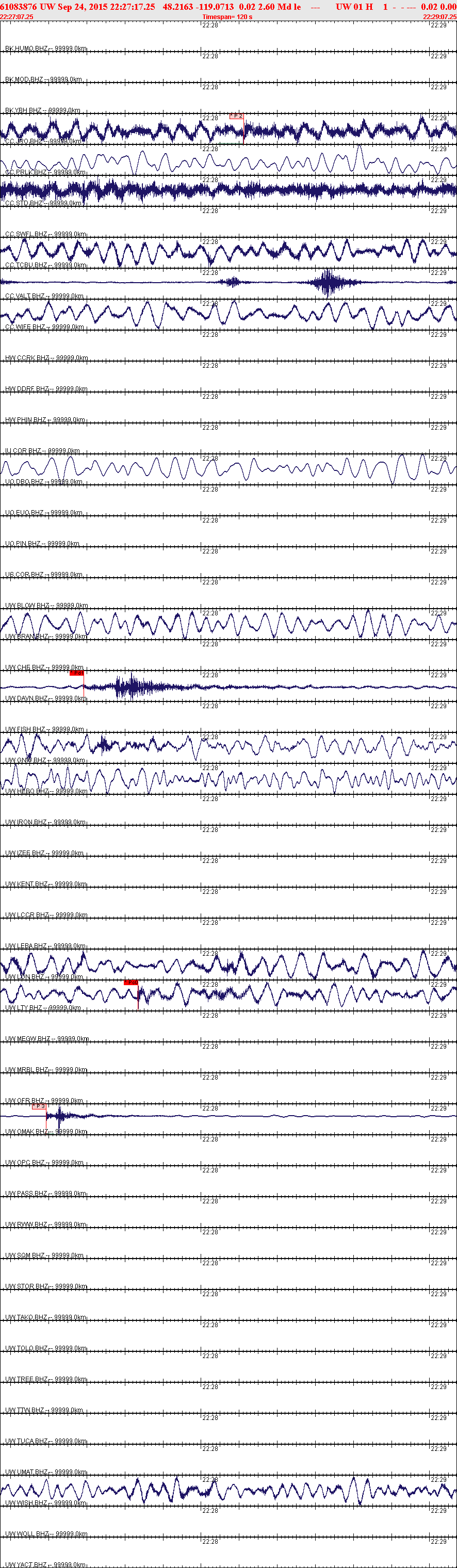This screenshot has height=1568, width=457.
Task: Click the end time 22:29:07.25 label
Action: [439, 17]
